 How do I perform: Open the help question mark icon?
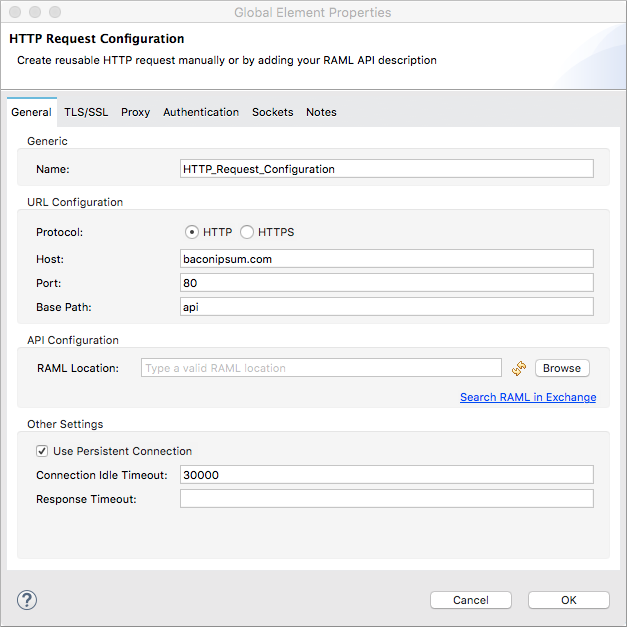[27, 600]
